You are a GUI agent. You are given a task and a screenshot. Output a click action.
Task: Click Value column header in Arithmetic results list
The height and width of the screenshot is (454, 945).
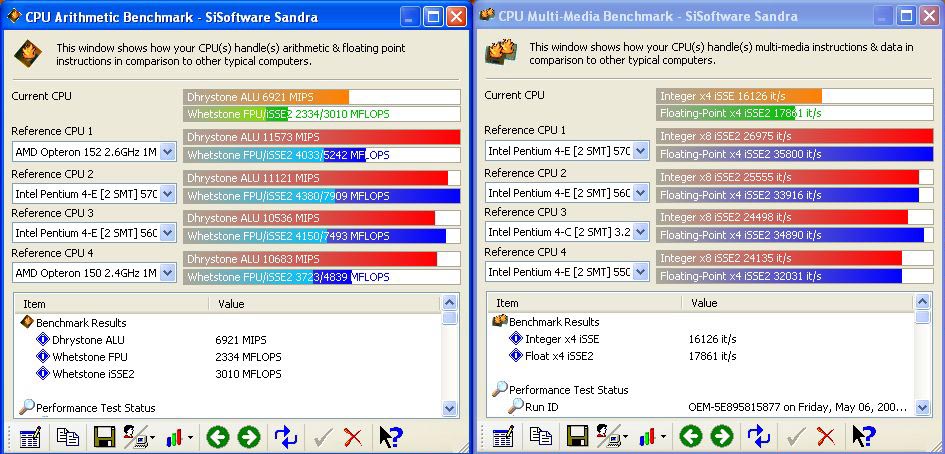pos(325,304)
